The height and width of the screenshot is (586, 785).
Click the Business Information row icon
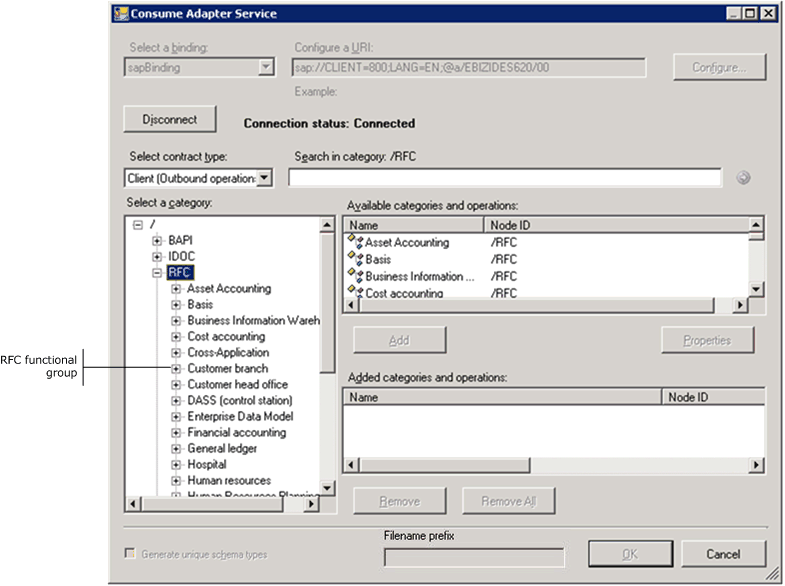(355, 276)
